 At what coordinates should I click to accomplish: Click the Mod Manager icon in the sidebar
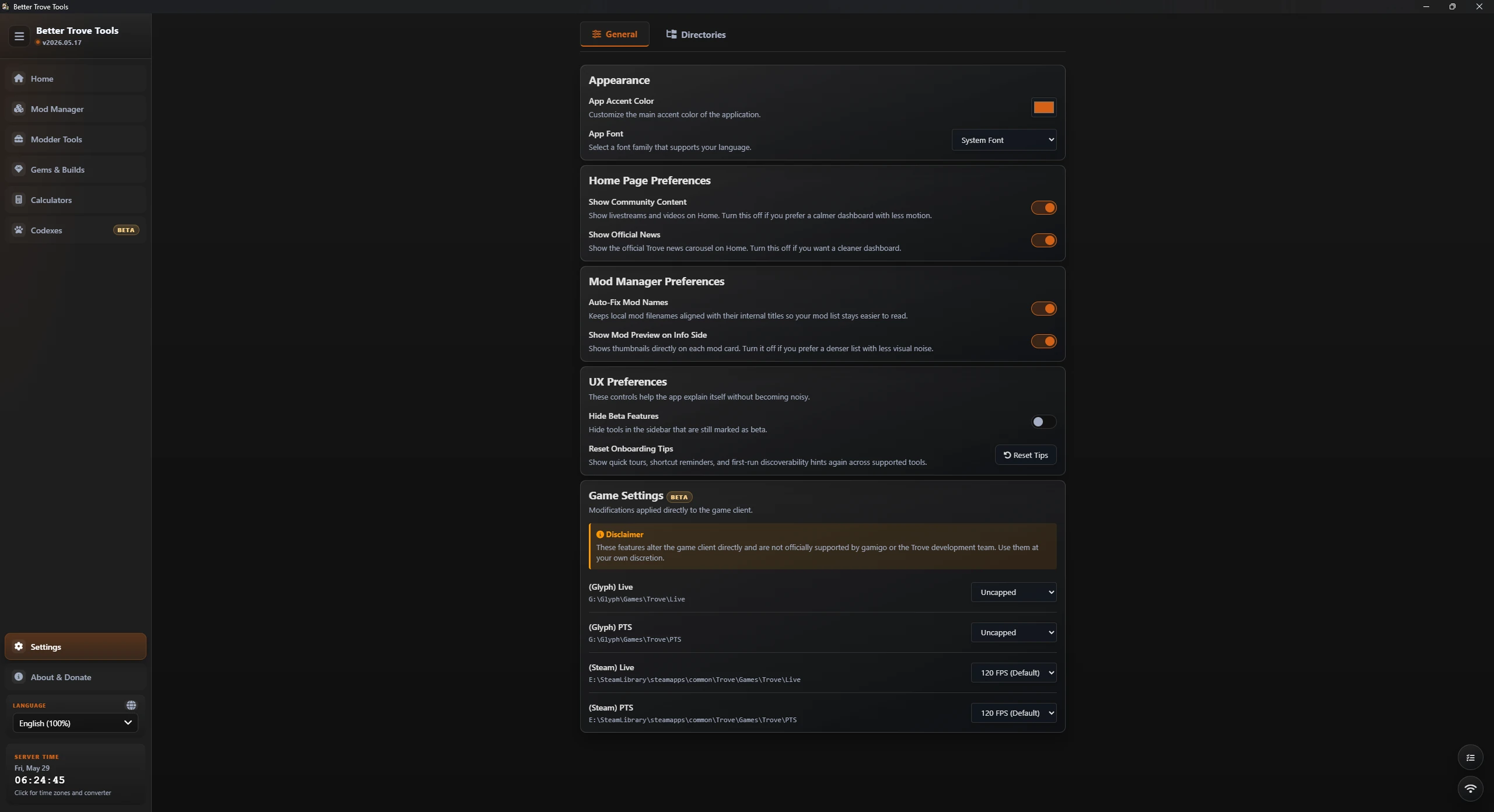[x=19, y=108]
